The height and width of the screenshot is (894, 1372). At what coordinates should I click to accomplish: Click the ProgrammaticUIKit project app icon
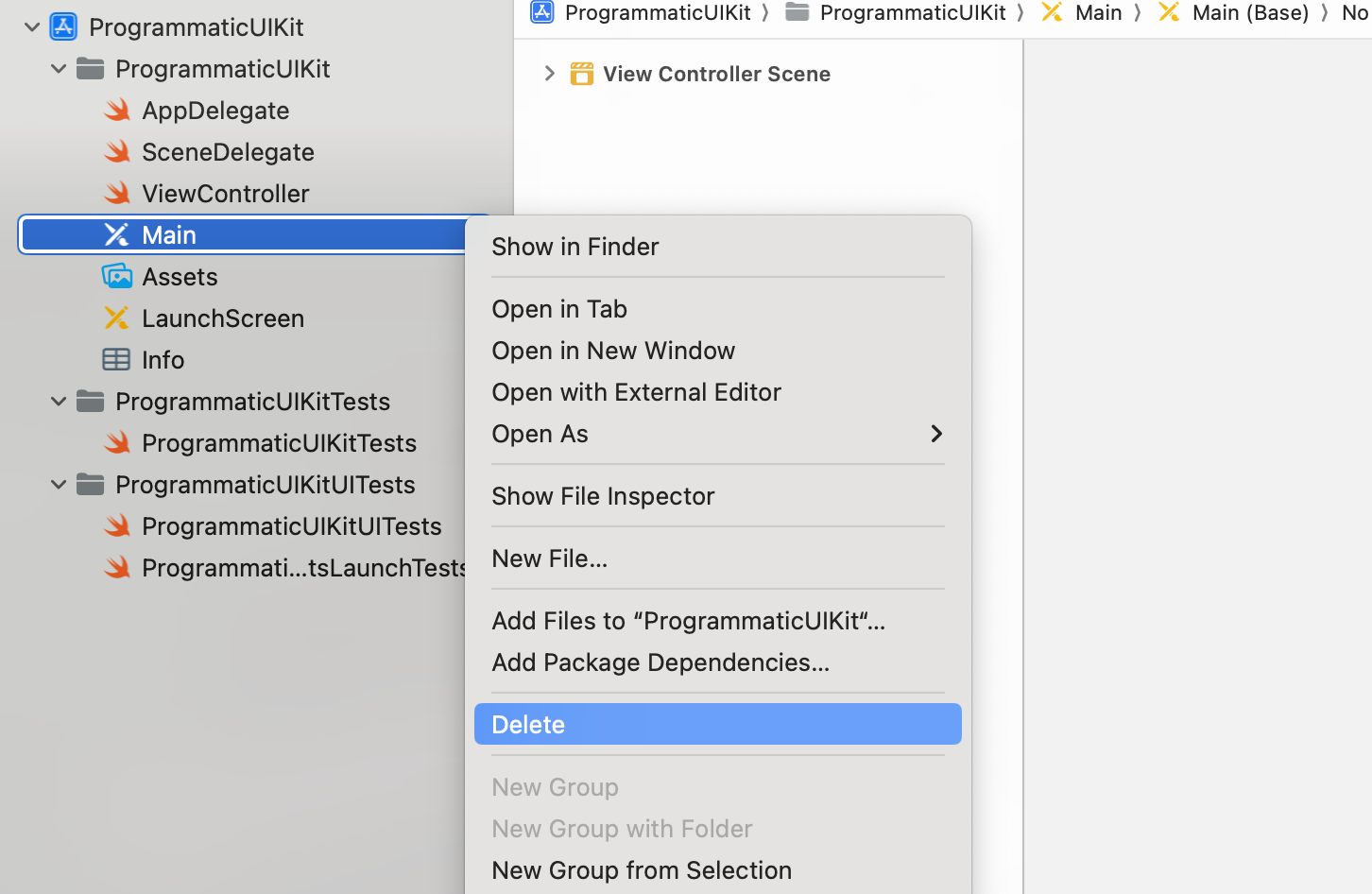coord(63,27)
